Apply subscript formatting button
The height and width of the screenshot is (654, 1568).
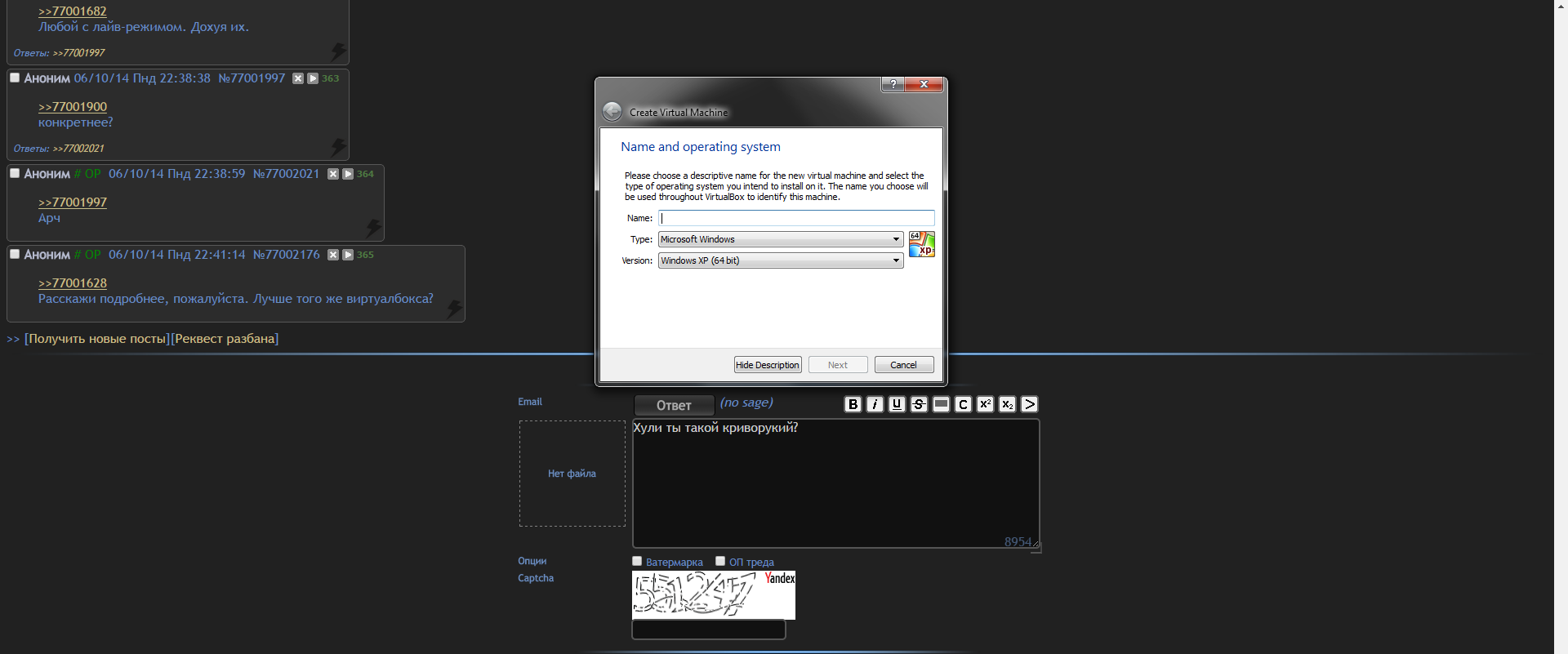point(1007,404)
